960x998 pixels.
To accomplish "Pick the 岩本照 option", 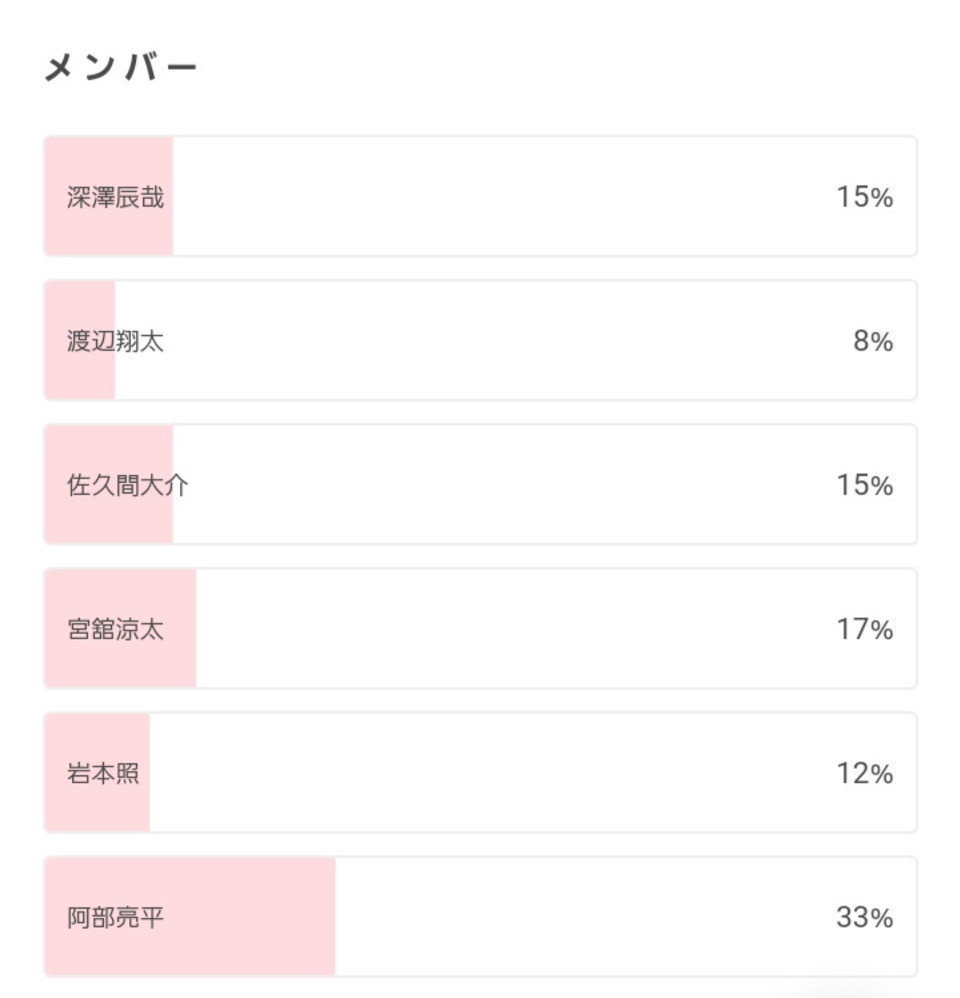I will click(x=480, y=773).
